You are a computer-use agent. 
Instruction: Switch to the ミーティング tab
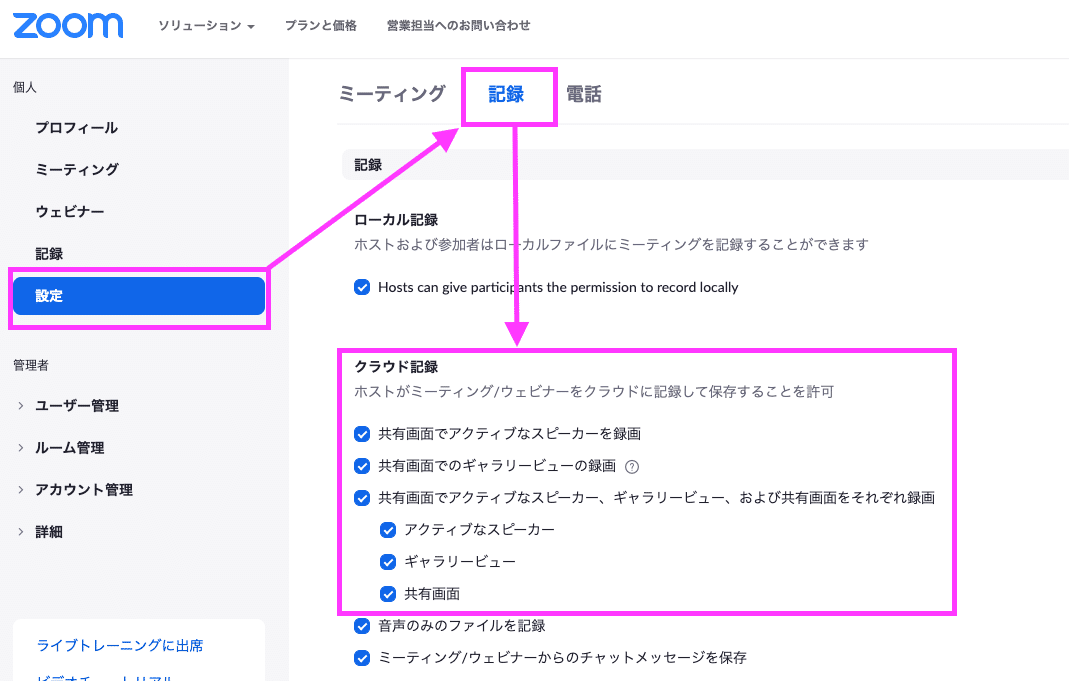tap(392, 93)
